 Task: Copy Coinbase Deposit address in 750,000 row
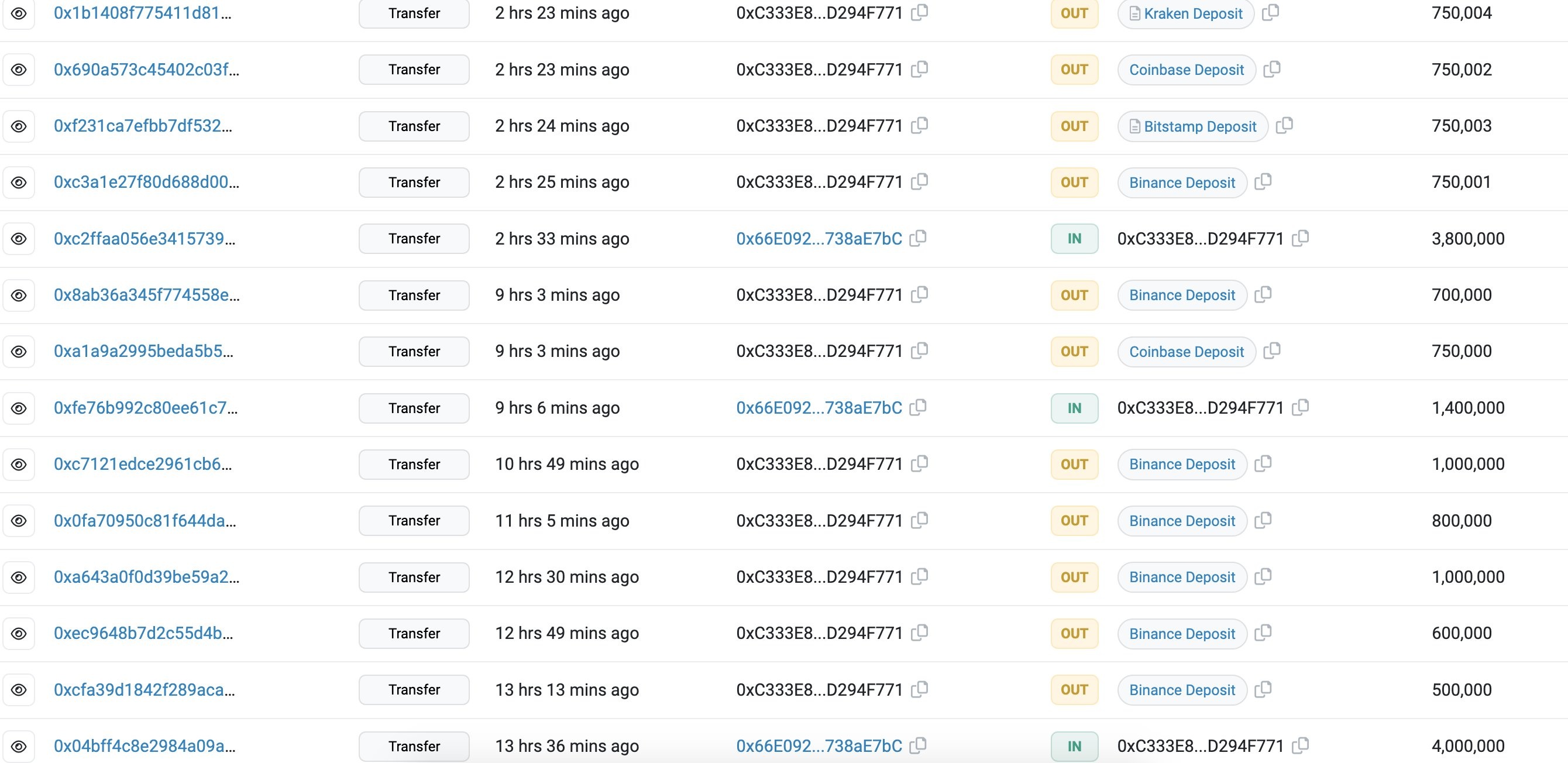[1272, 350]
